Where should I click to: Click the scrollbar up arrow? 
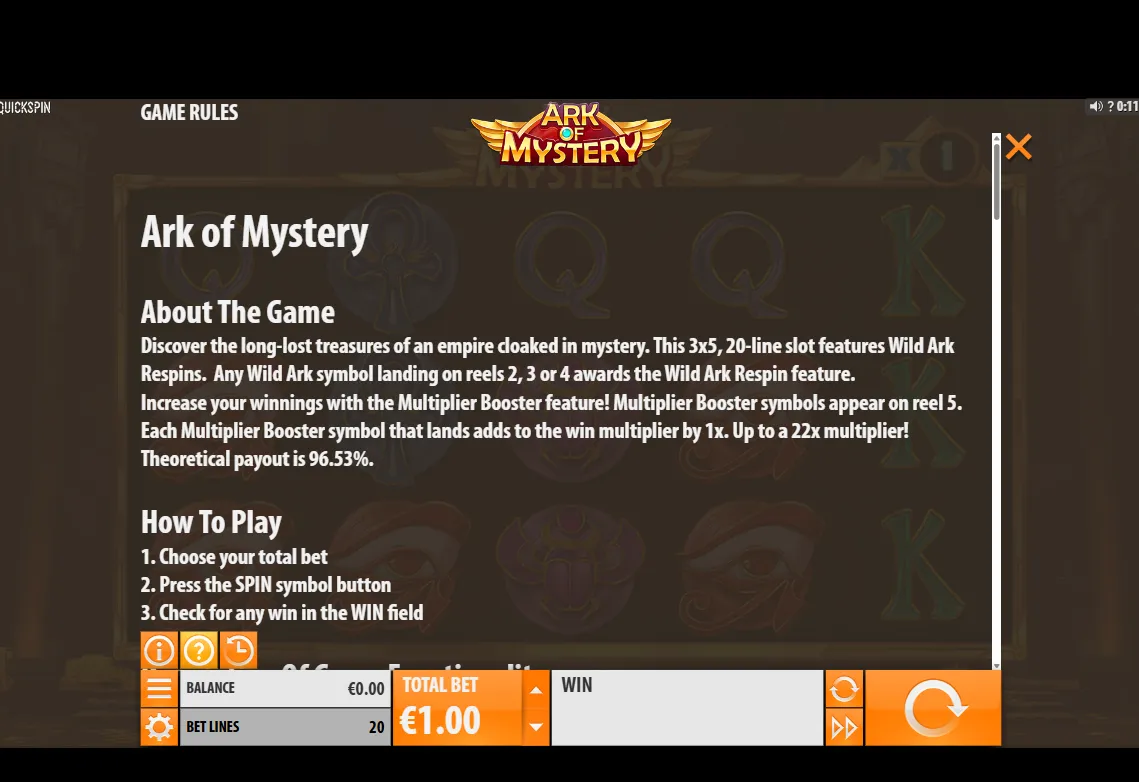coord(997,137)
